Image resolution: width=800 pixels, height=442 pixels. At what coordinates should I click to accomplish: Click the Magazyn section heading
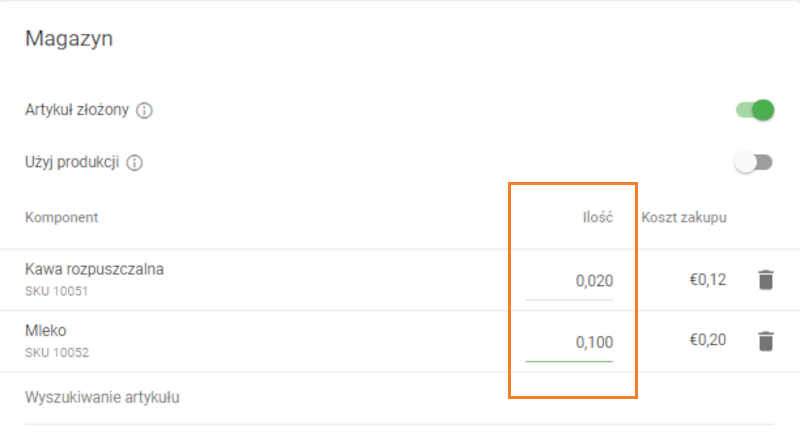[69, 40]
